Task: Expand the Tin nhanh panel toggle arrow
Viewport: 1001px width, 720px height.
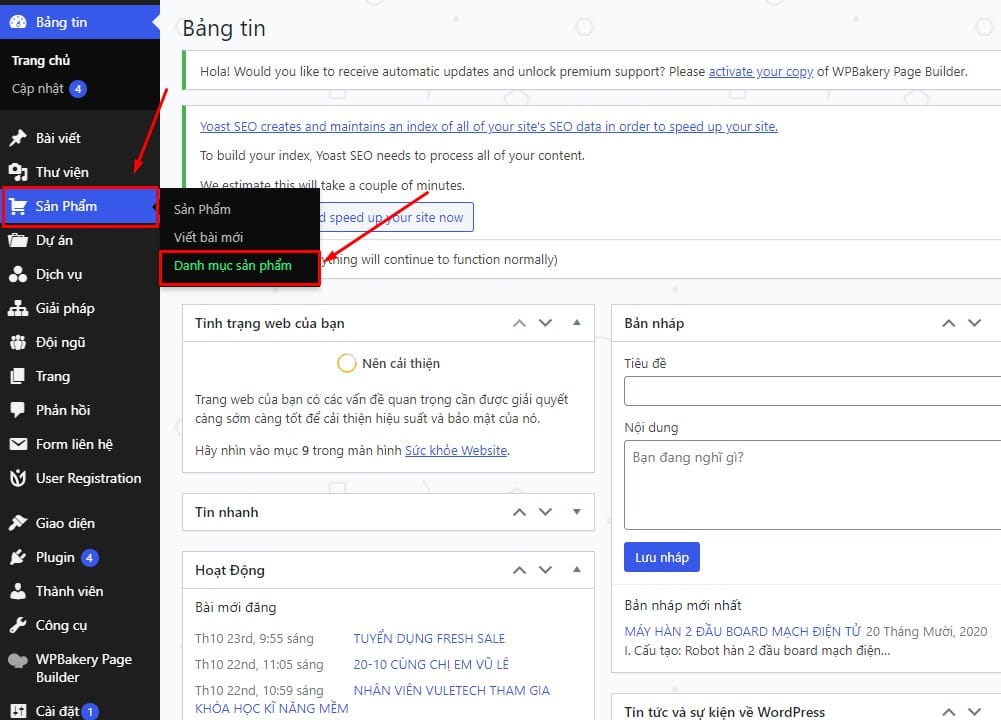Action: (x=577, y=512)
